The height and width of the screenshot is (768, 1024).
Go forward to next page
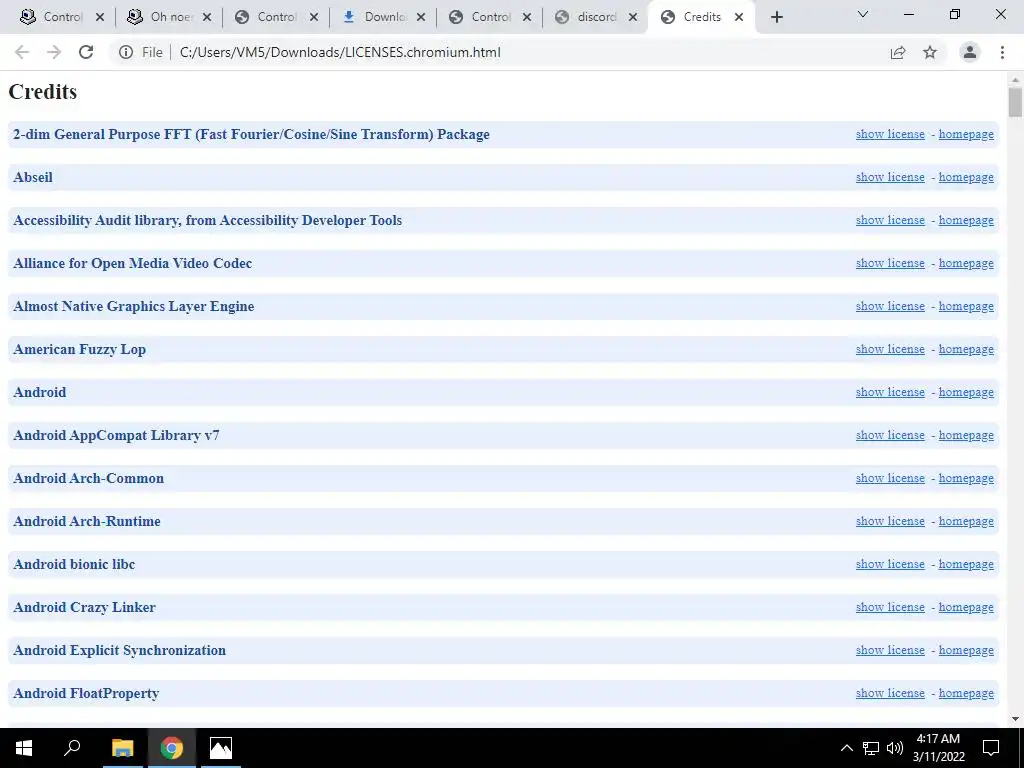(x=54, y=52)
